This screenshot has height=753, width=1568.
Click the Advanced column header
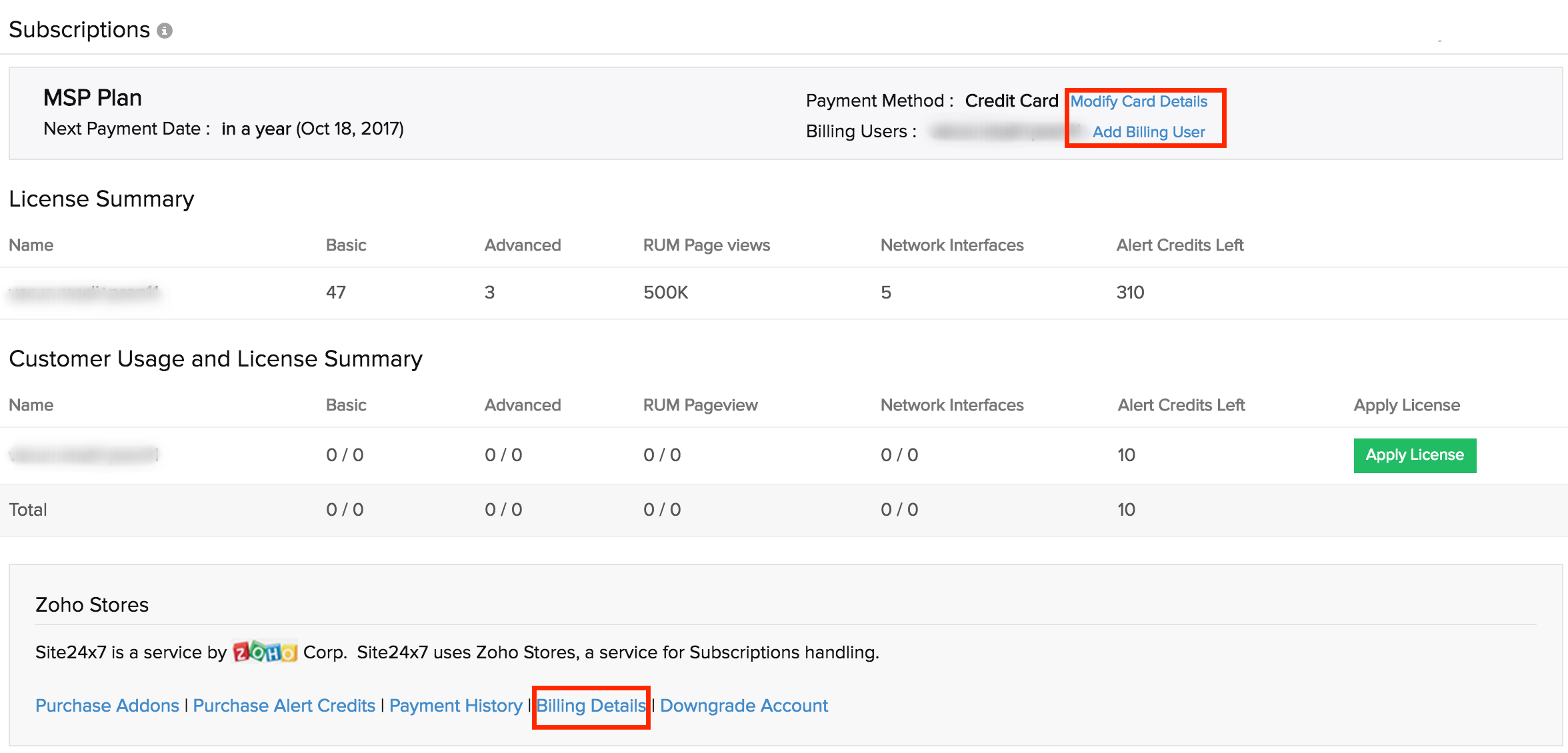pyautogui.click(x=522, y=245)
